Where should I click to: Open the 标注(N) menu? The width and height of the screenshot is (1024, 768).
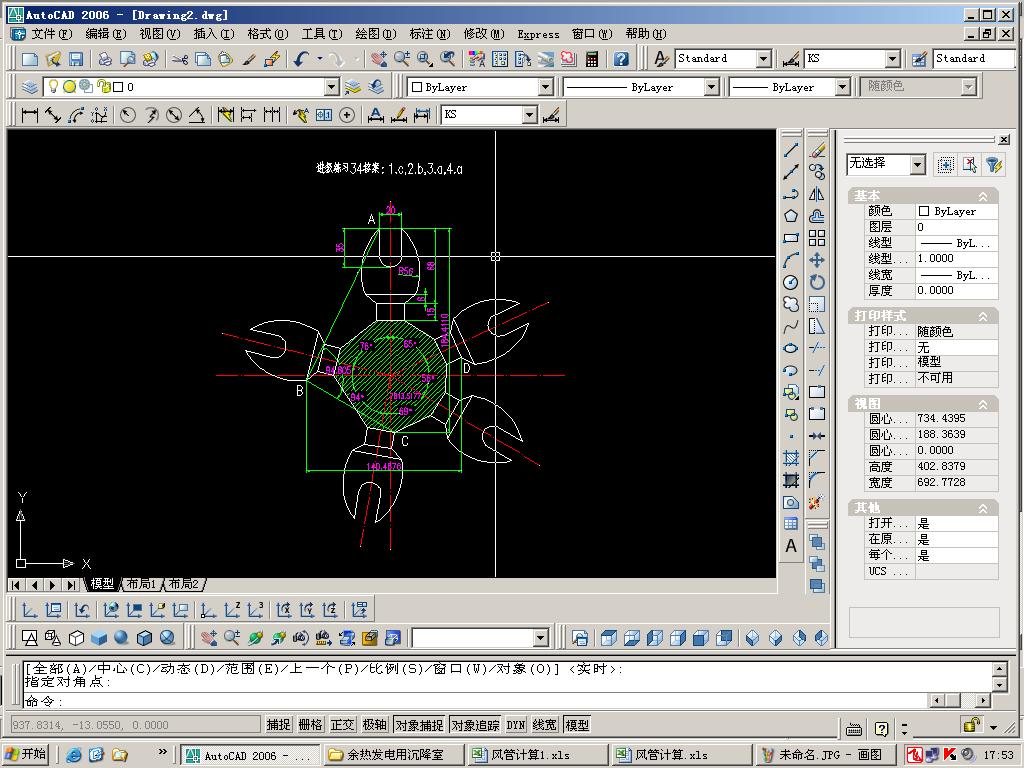point(430,34)
